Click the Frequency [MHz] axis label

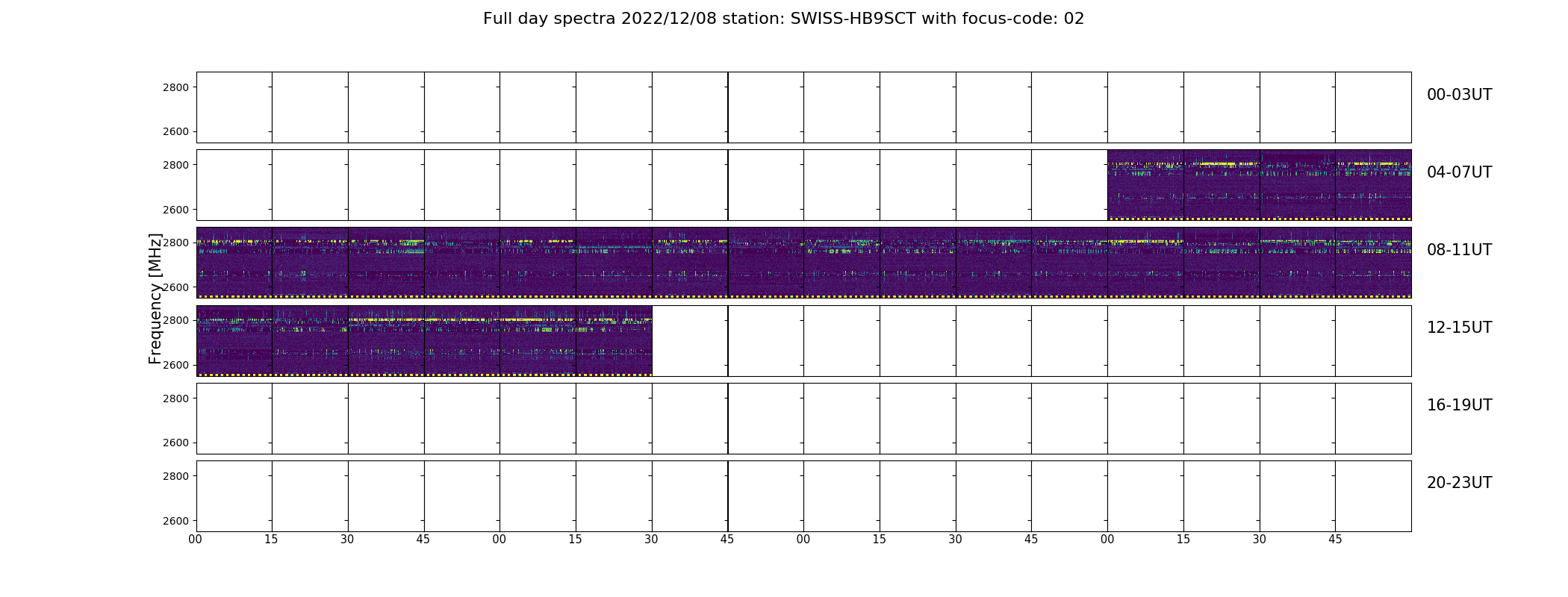155,298
